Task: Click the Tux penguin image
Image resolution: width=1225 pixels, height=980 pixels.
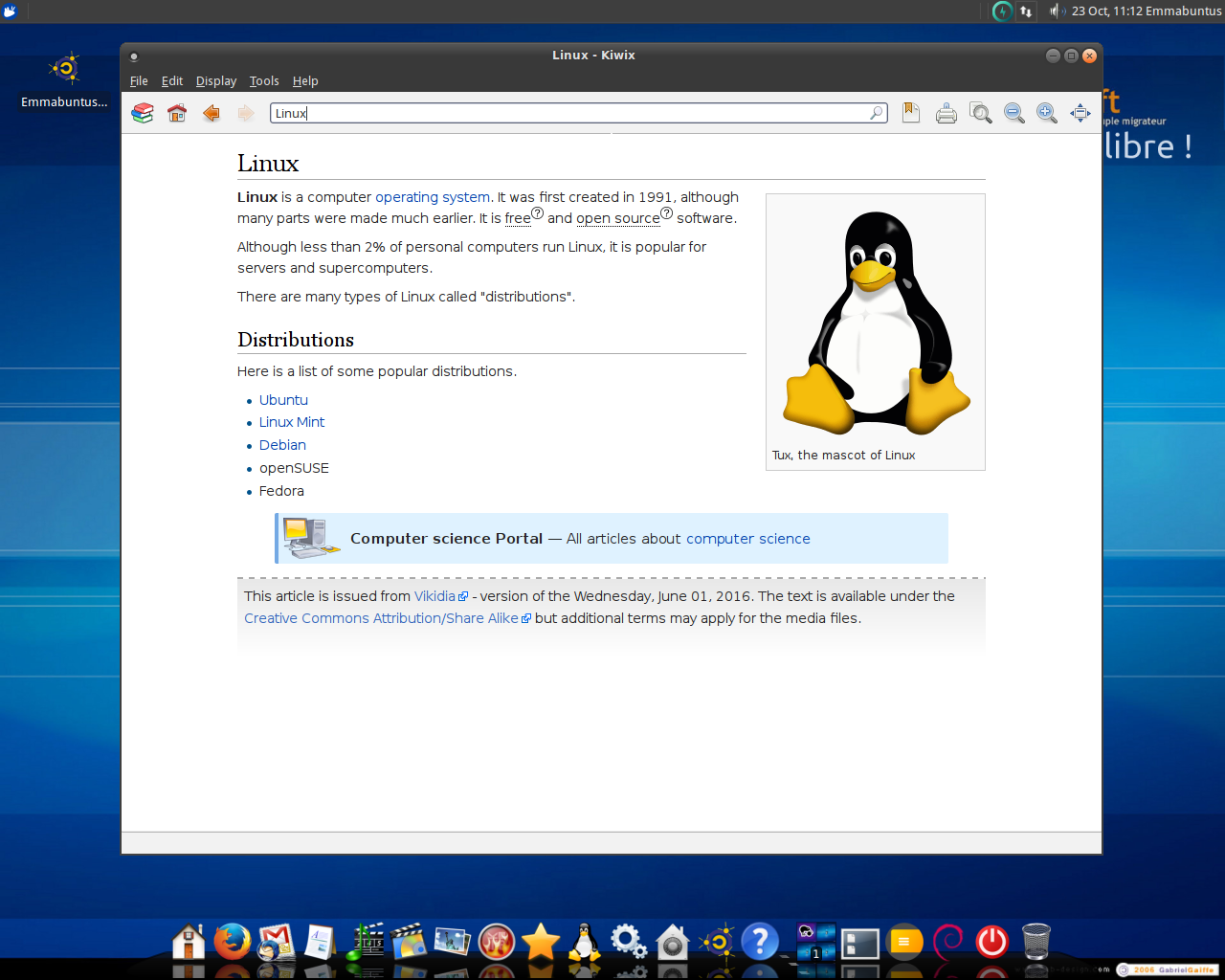Action: pos(876,322)
